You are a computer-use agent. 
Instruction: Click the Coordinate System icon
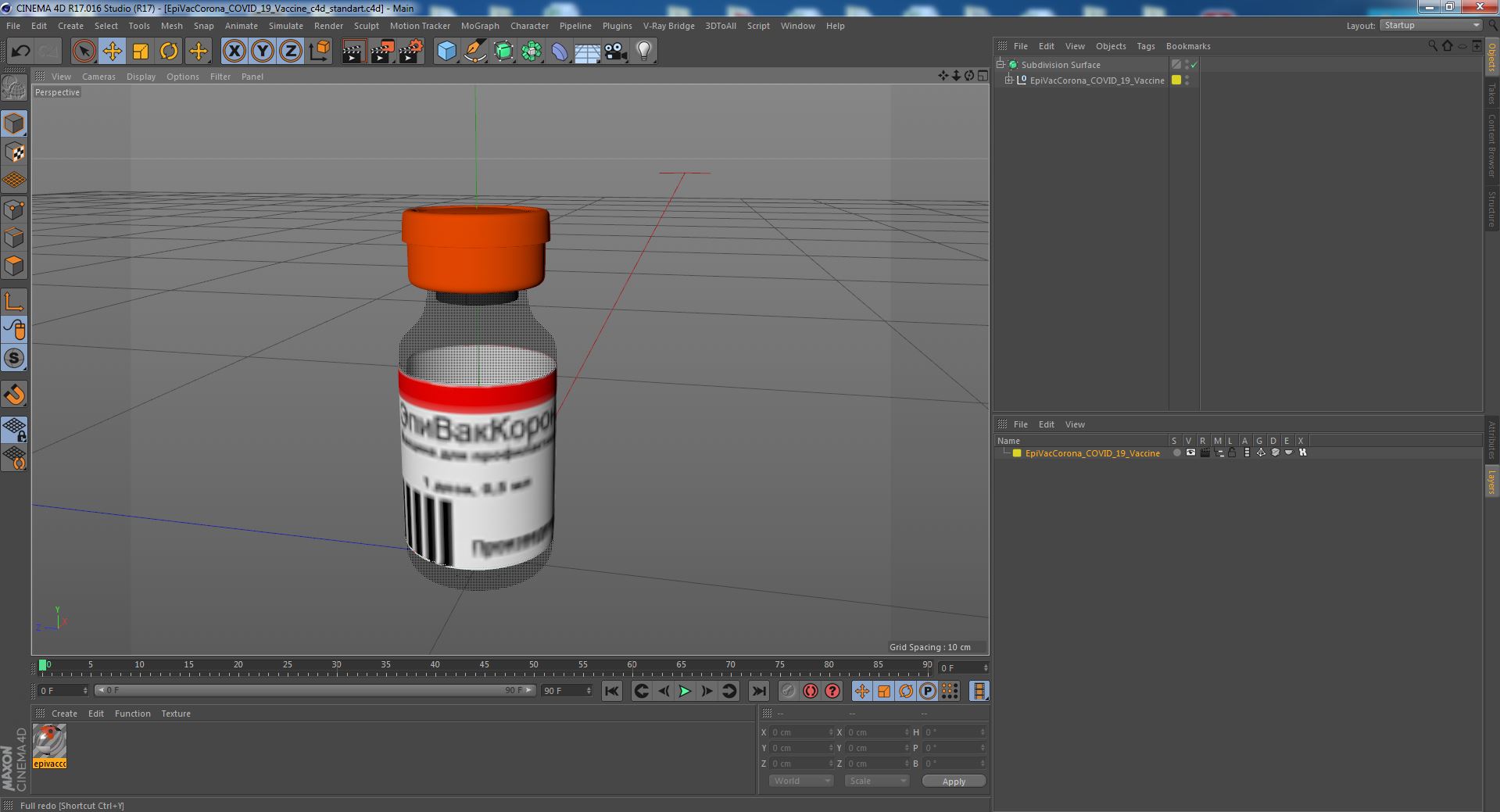[x=319, y=52]
